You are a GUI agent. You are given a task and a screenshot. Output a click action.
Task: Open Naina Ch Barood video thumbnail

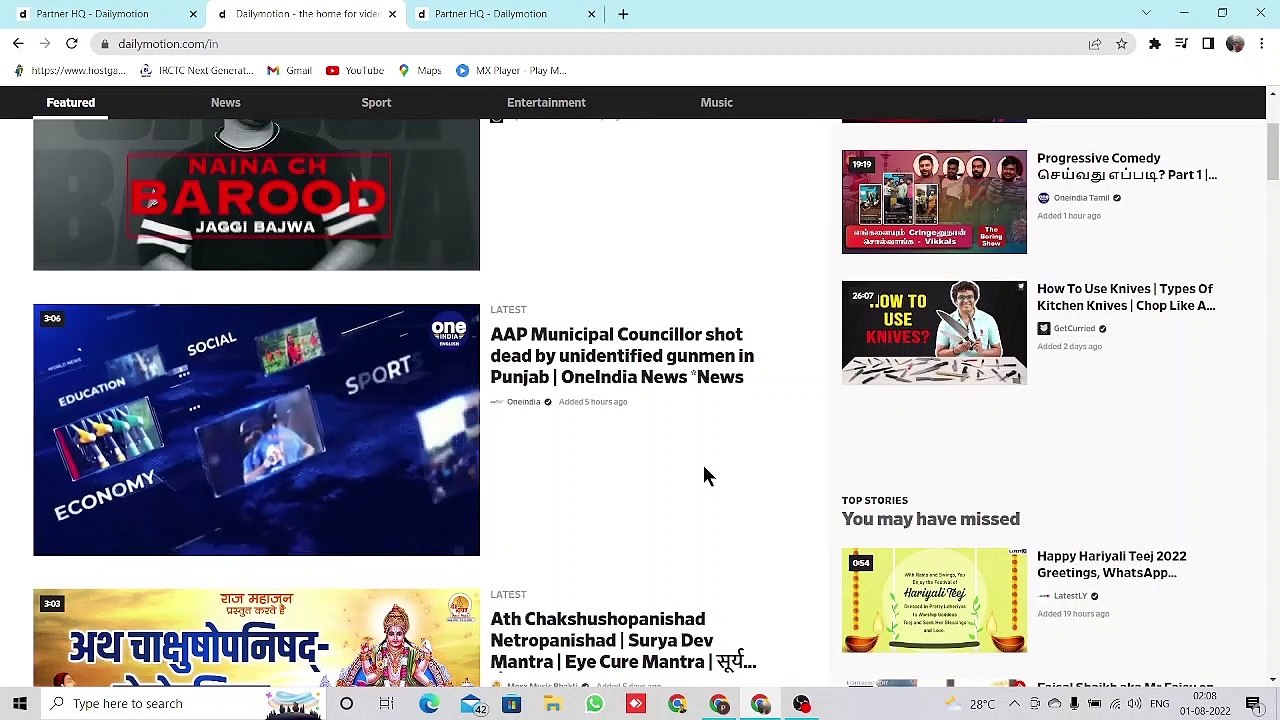(x=256, y=194)
